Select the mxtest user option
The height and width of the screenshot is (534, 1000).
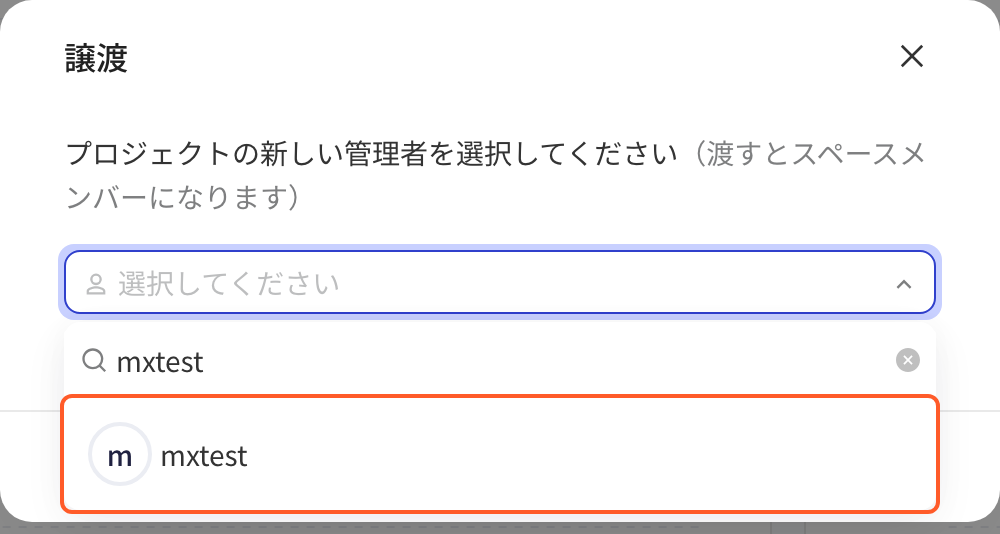click(x=500, y=454)
